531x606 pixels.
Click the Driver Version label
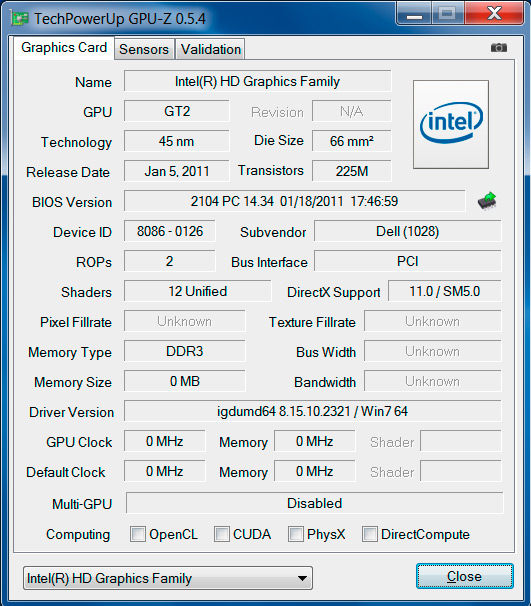click(x=71, y=412)
